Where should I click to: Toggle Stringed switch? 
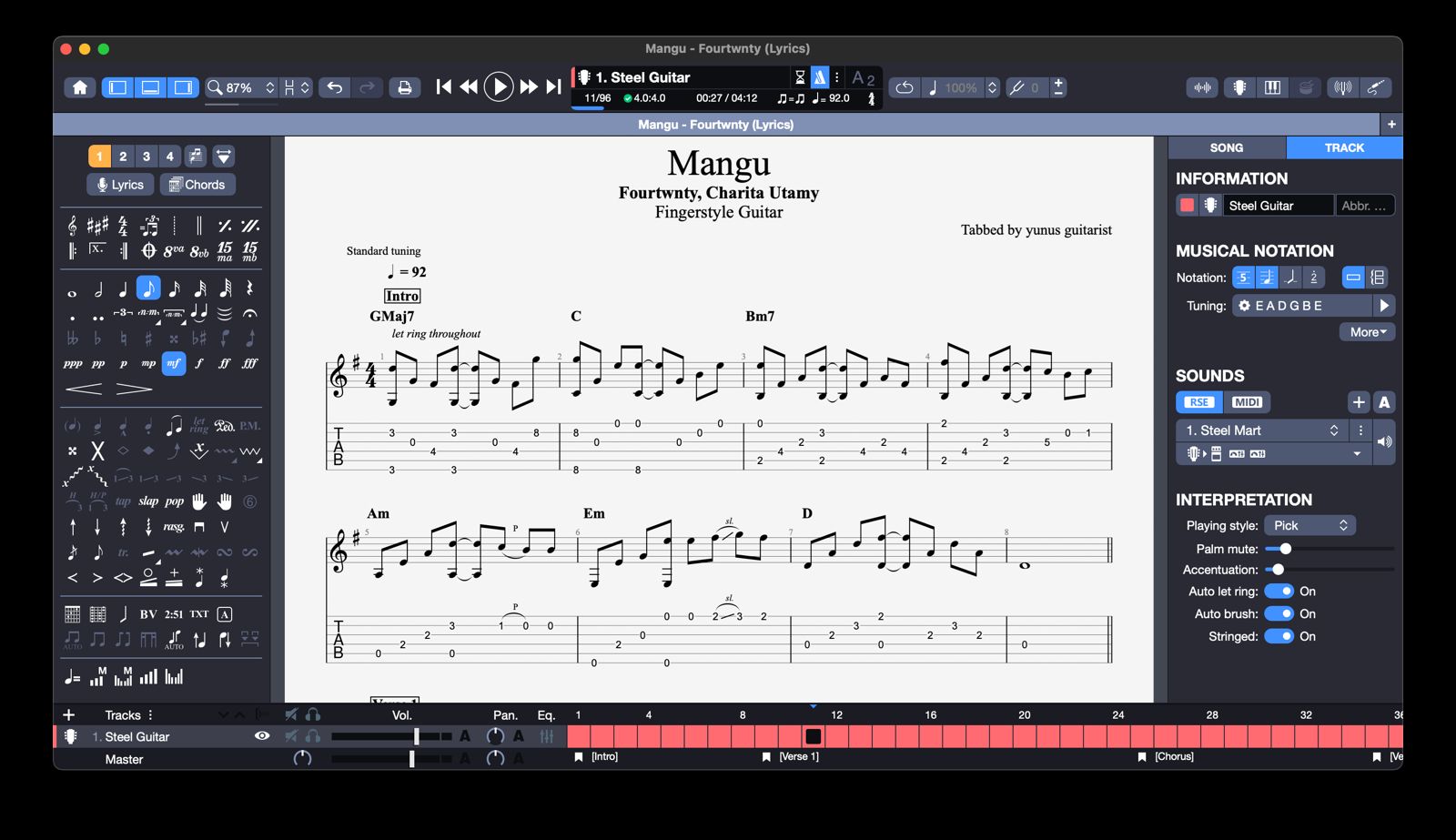tap(1279, 636)
